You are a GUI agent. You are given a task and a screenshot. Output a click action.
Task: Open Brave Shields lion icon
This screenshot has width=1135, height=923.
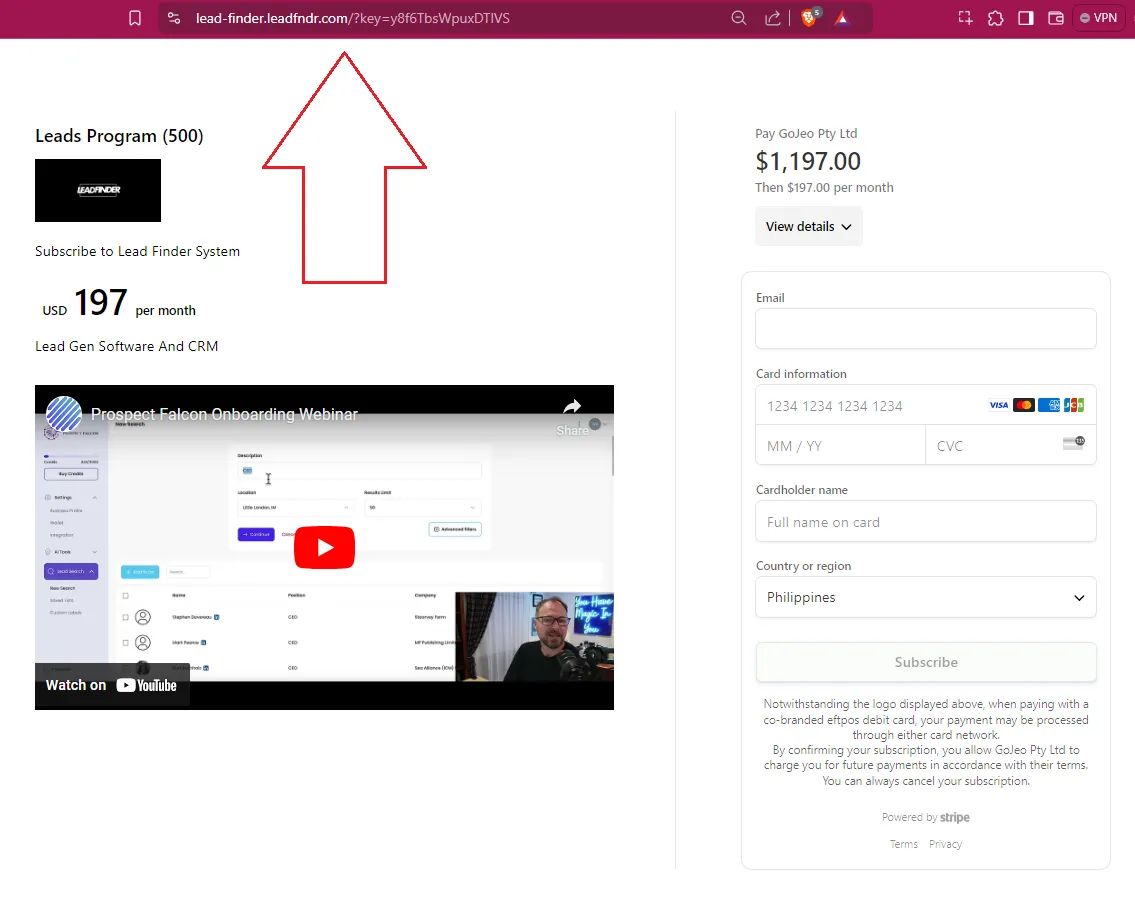810,17
